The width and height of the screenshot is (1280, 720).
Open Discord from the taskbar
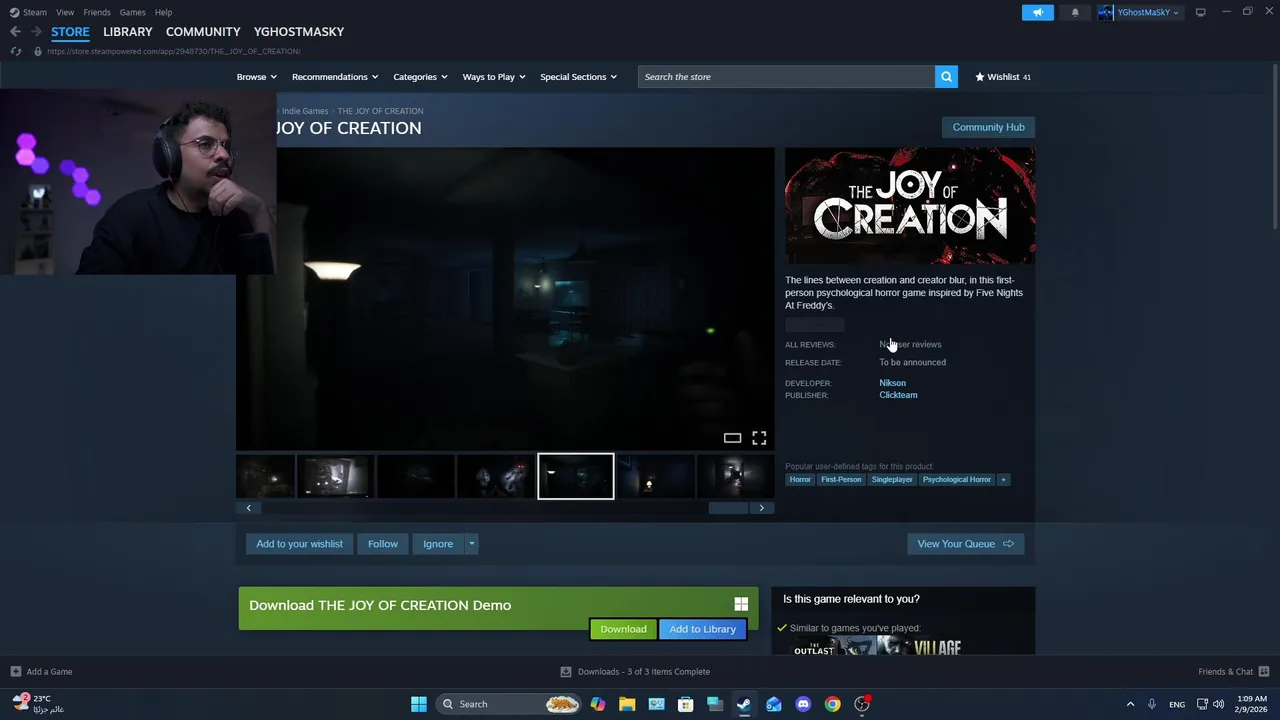pos(803,704)
